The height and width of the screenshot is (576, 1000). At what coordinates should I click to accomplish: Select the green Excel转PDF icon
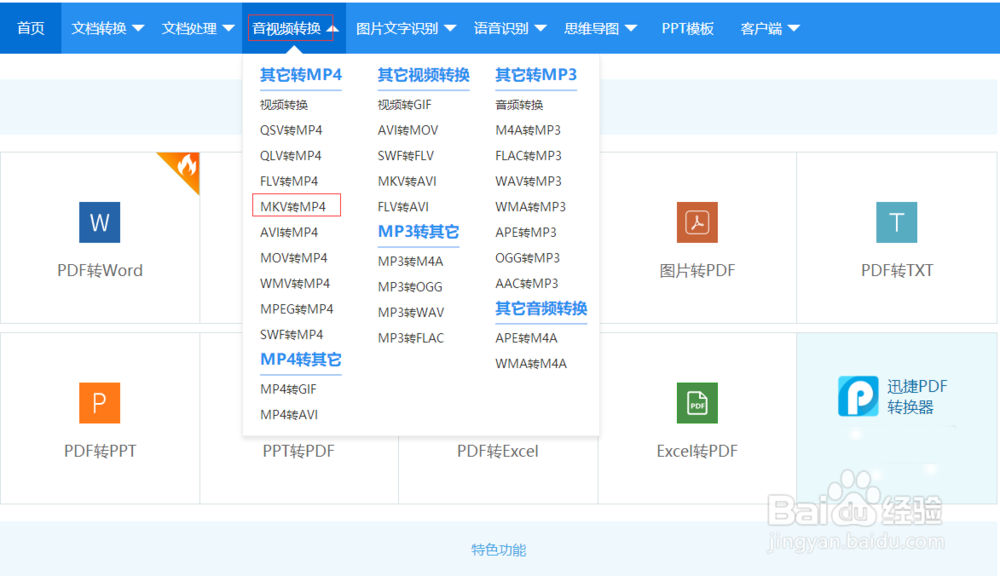pyautogui.click(x=696, y=403)
